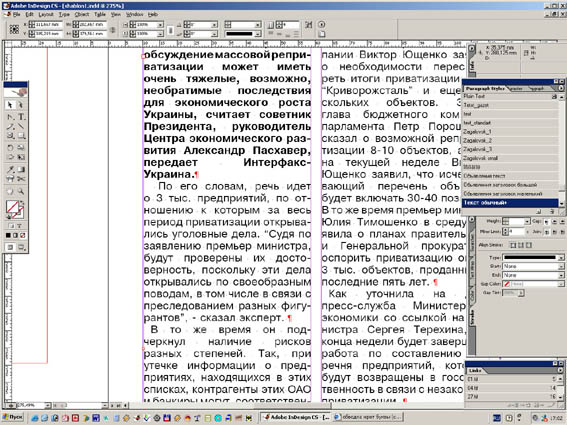This screenshot has height=425, width=567.
Task: Open the Start arrowhead dropdown
Action: pyautogui.click(x=561, y=266)
